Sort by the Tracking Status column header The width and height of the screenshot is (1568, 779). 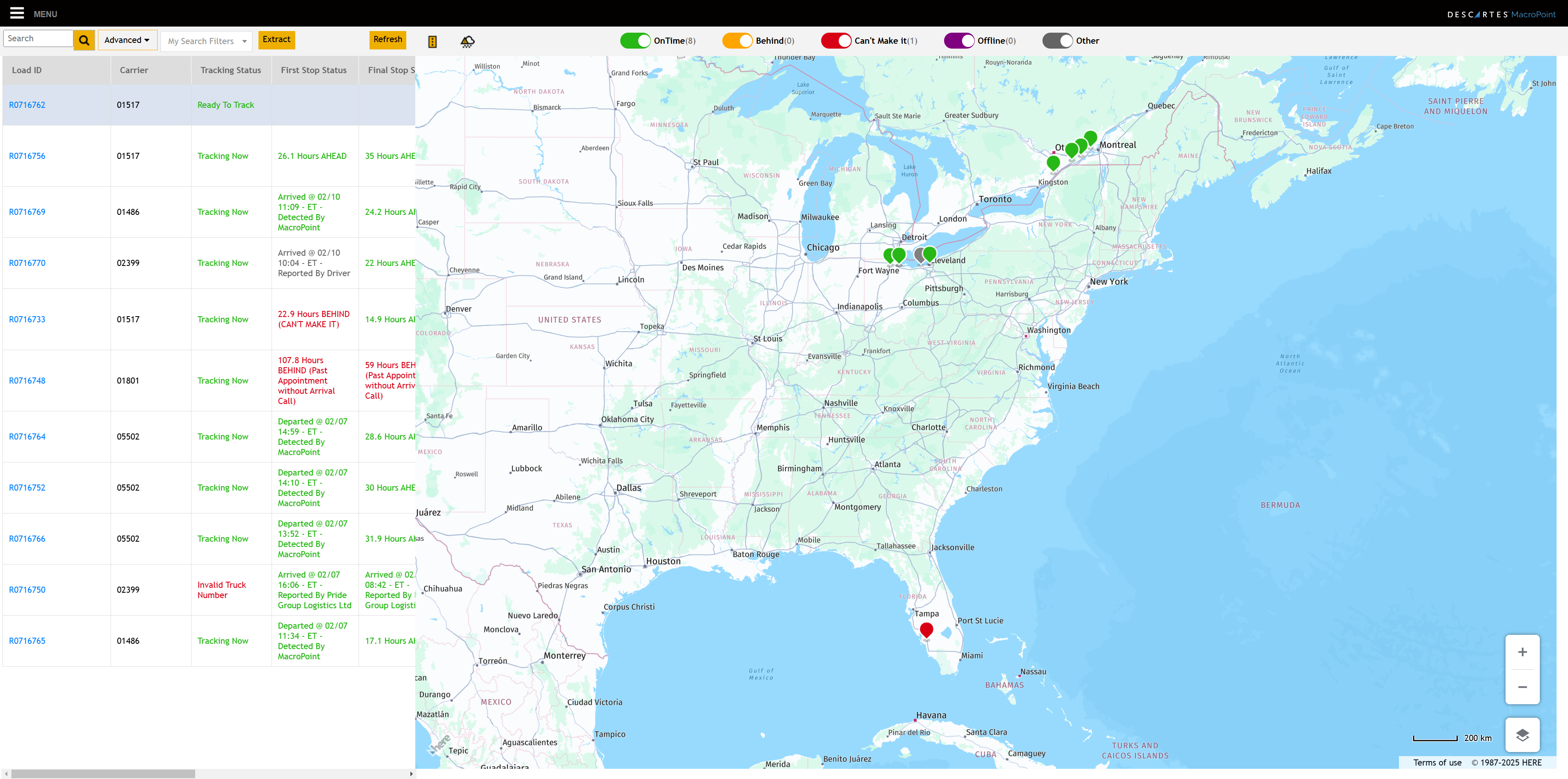point(231,70)
